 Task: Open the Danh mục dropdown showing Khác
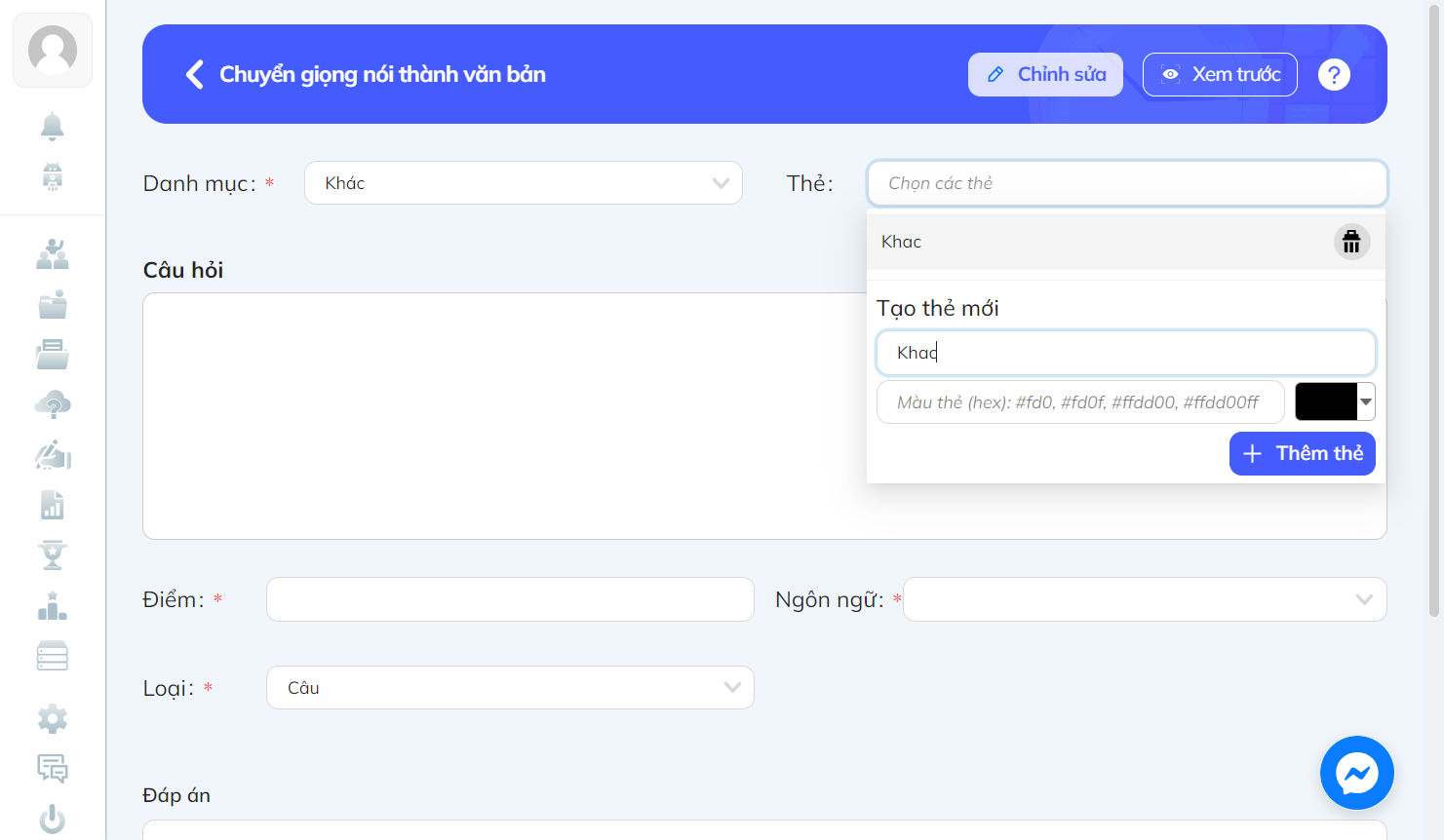(524, 183)
